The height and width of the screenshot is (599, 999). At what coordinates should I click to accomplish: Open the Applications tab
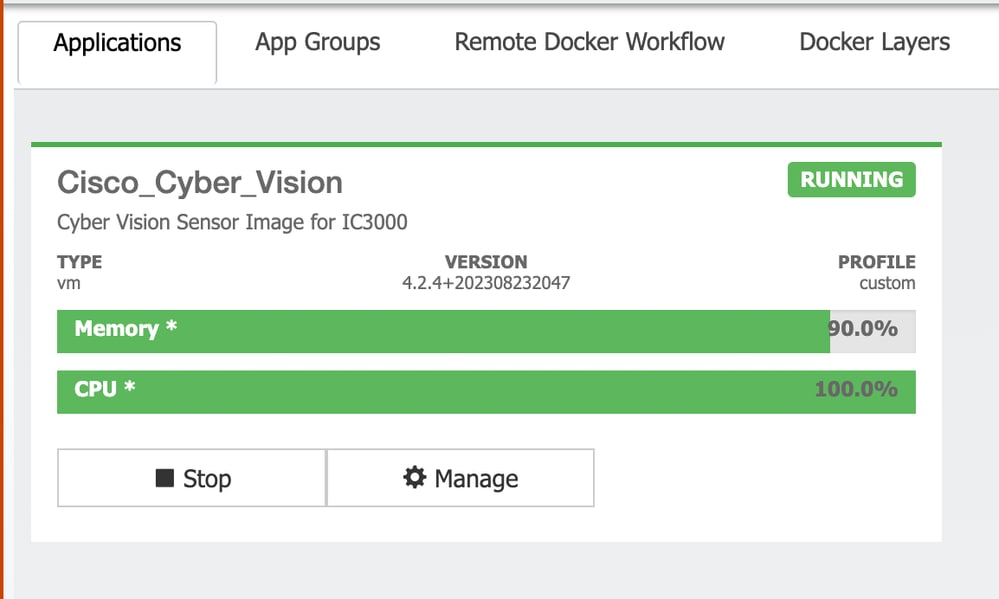point(117,52)
